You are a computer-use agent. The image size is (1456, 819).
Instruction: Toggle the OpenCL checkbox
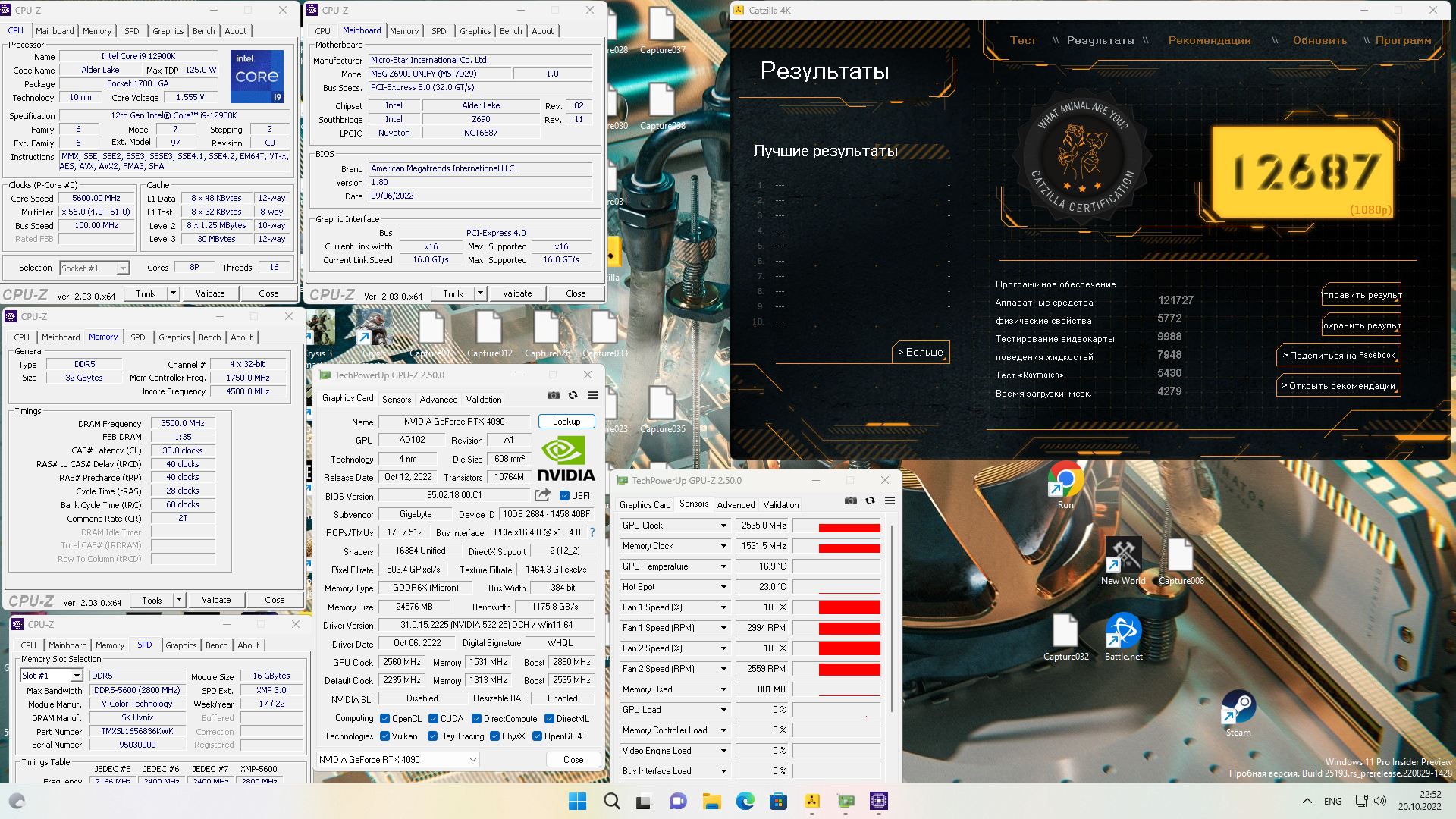point(384,719)
